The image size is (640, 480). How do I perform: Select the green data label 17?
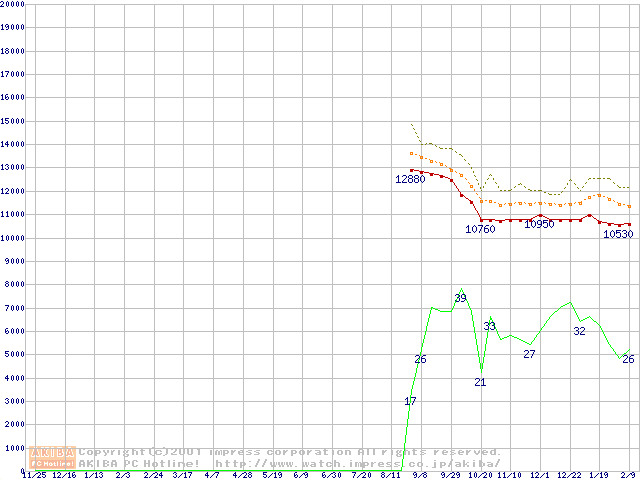pyautogui.click(x=410, y=401)
